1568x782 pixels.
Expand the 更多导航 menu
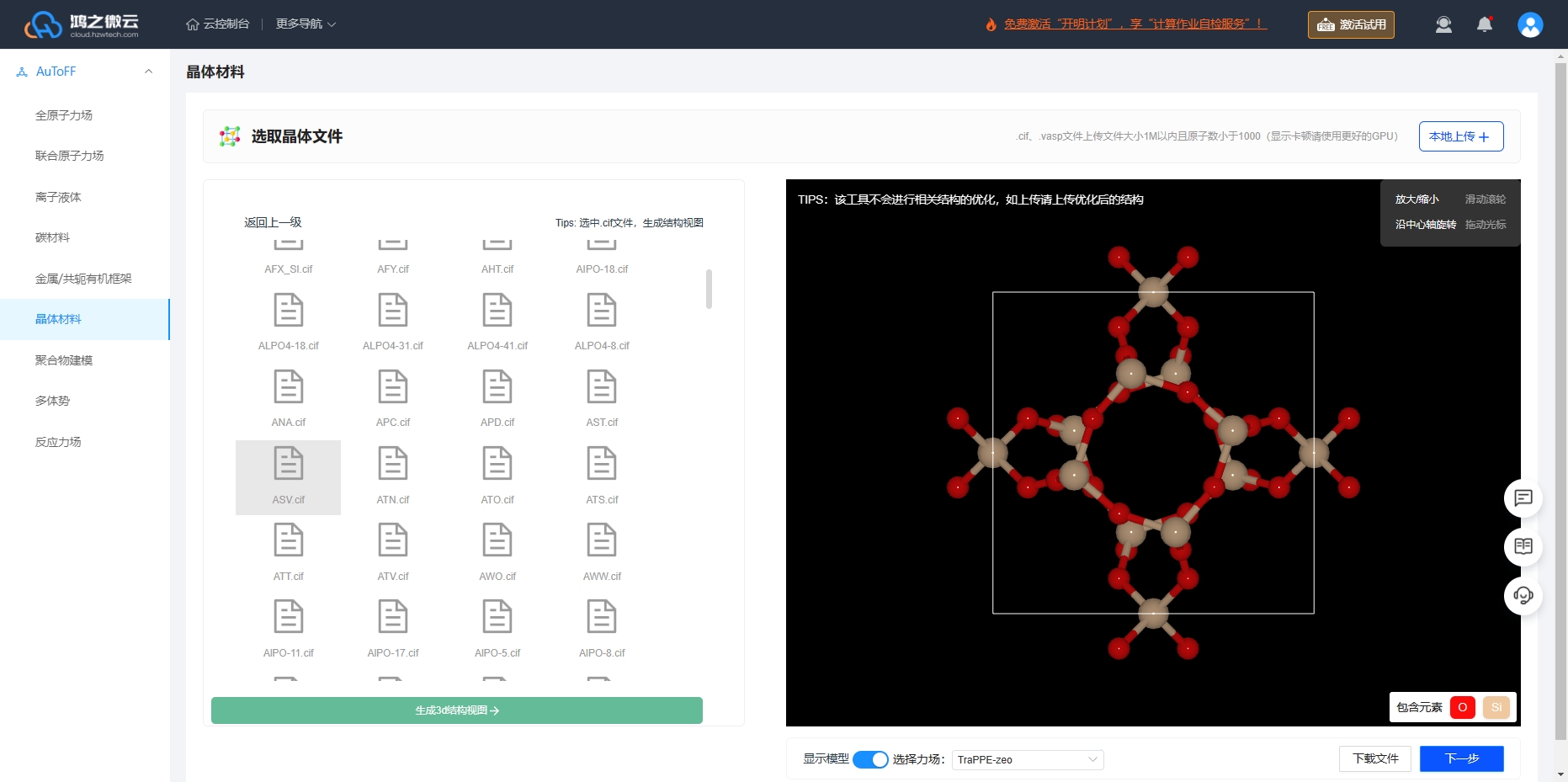306,24
